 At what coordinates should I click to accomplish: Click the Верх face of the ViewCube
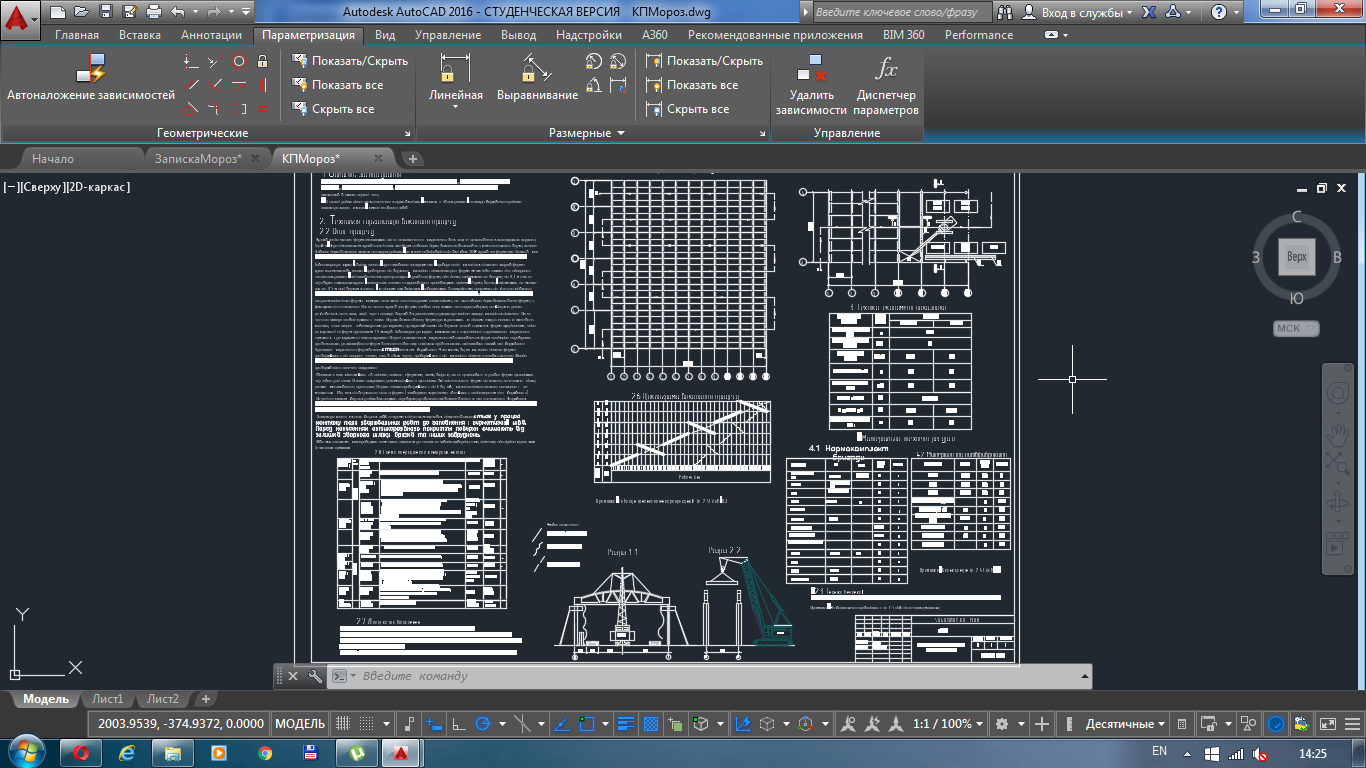[x=1297, y=257]
